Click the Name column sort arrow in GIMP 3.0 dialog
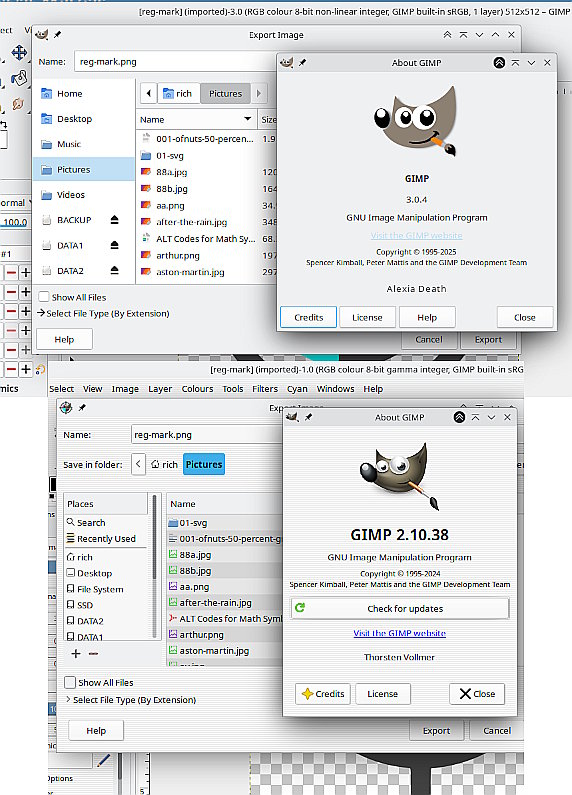Image resolution: width=572 pixels, height=795 pixels. click(x=247, y=119)
